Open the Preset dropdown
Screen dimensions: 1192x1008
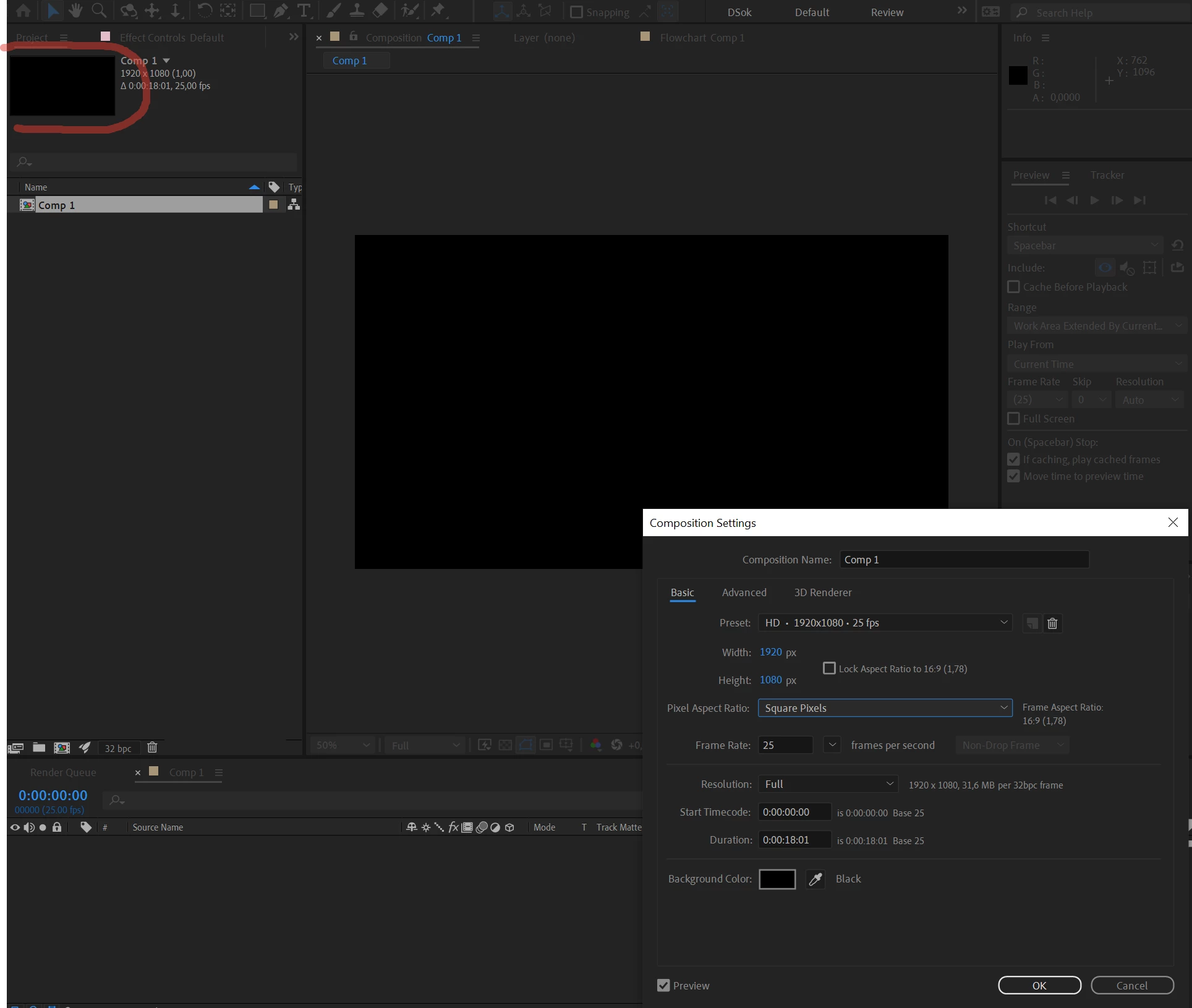(x=885, y=623)
